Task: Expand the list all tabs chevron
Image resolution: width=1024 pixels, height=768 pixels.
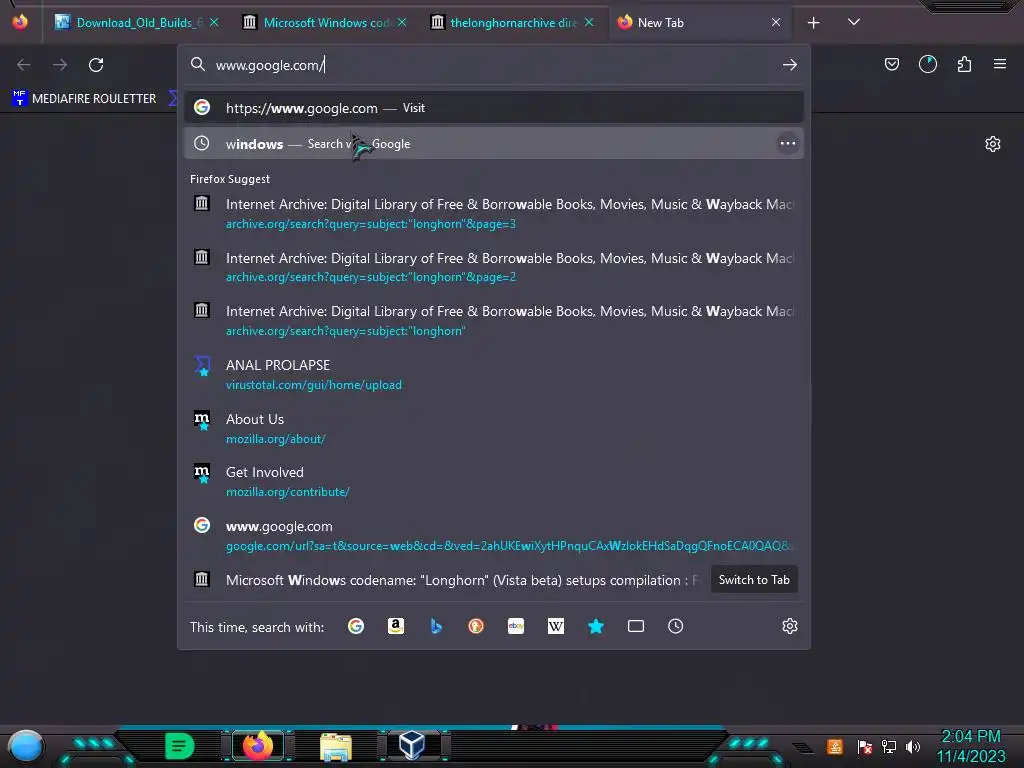Action: tap(854, 22)
